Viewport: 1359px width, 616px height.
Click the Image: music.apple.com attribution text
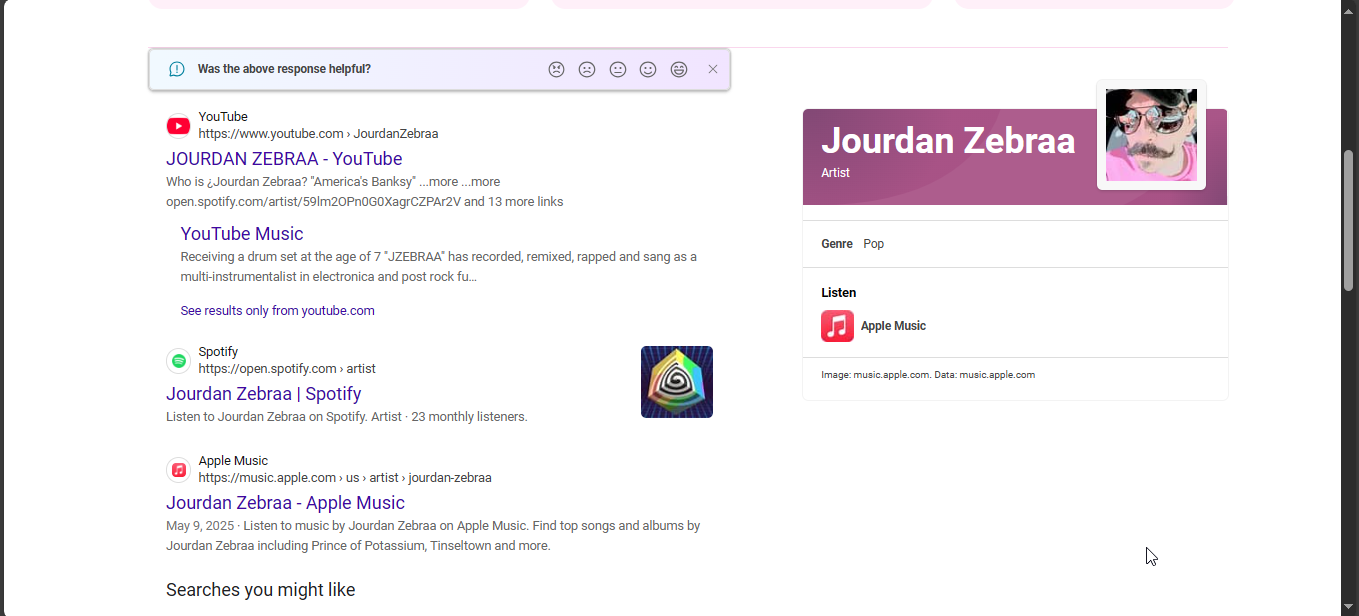coord(928,375)
